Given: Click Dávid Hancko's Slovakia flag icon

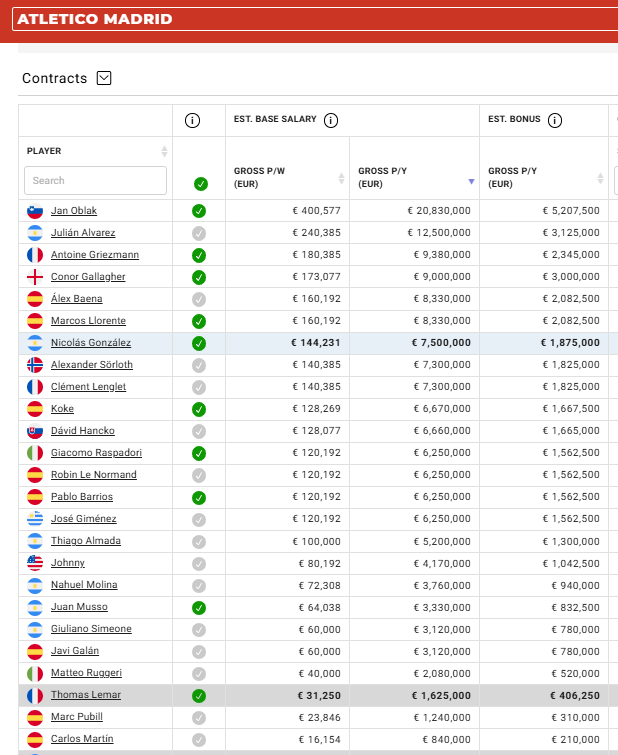Looking at the screenshot, I should pyautogui.click(x=35, y=431).
